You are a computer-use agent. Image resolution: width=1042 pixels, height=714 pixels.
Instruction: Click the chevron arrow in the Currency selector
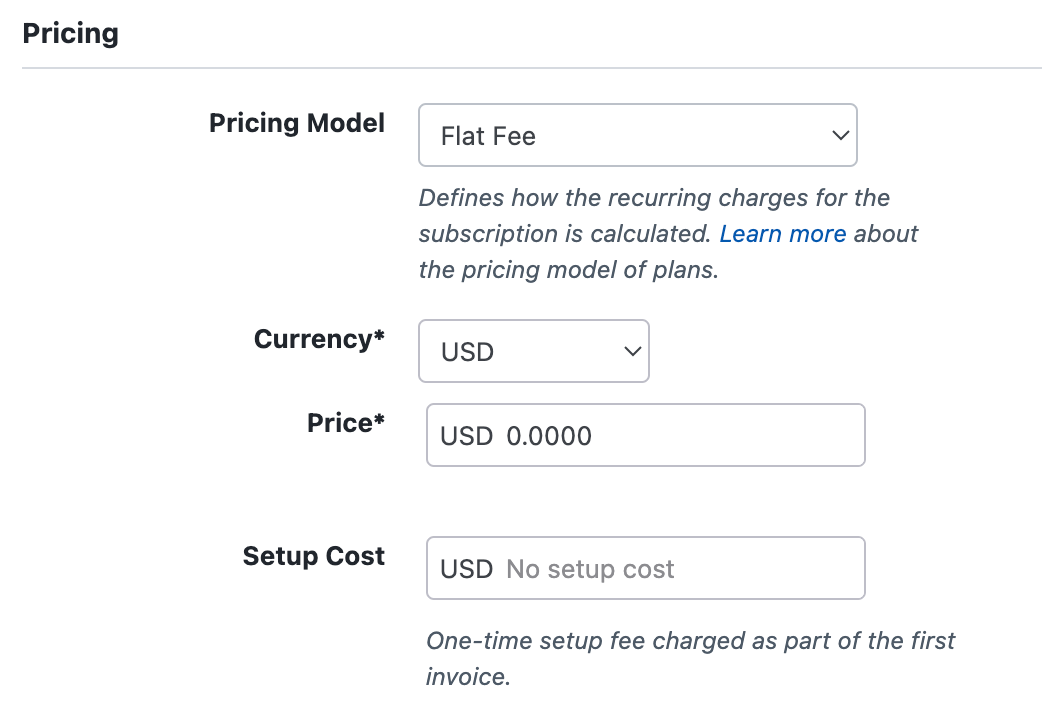(631, 351)
